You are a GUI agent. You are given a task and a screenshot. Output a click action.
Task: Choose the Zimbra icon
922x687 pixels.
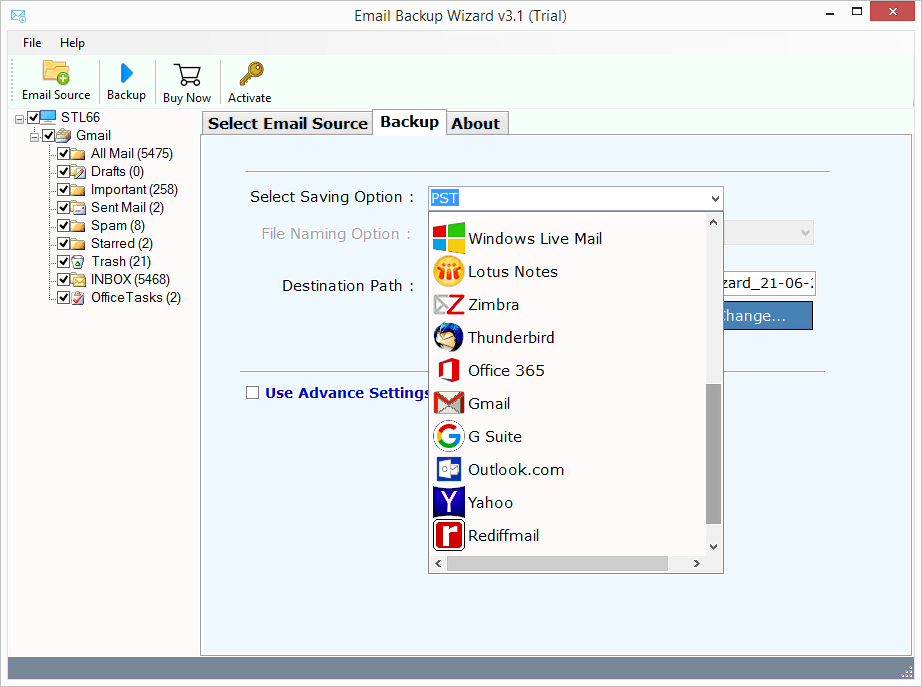(449, 305)
